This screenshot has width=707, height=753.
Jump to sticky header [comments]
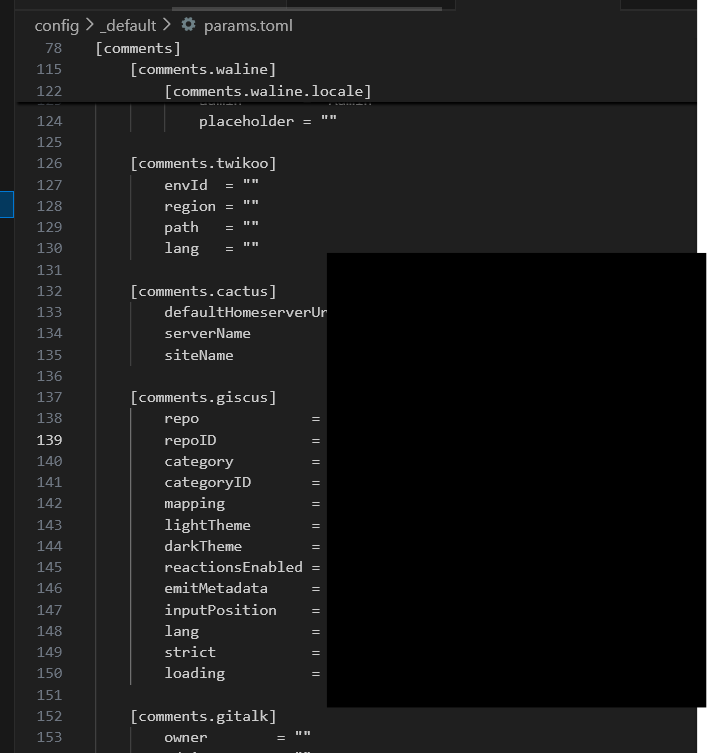138,48
